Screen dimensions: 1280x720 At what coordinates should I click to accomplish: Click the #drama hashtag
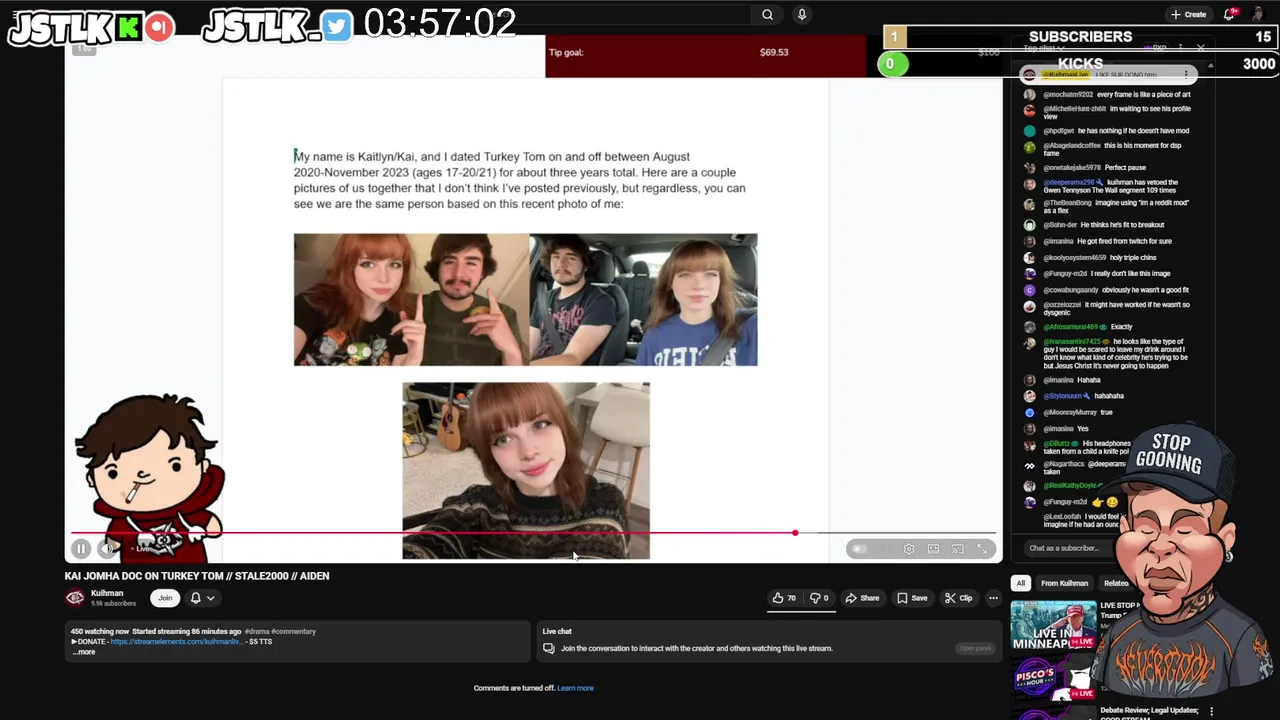point(257,632)
